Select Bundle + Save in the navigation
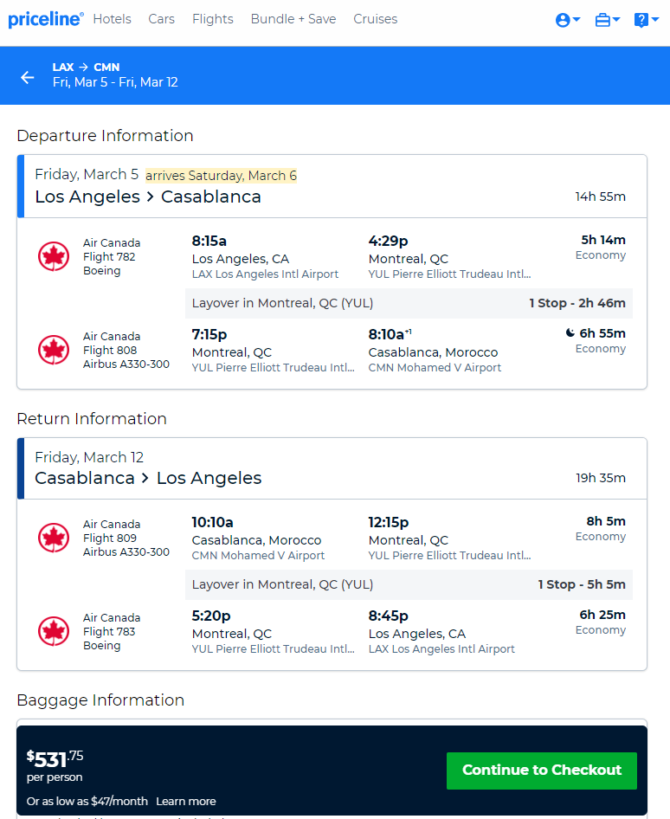670x819 pixels. [x=293, y=19]
